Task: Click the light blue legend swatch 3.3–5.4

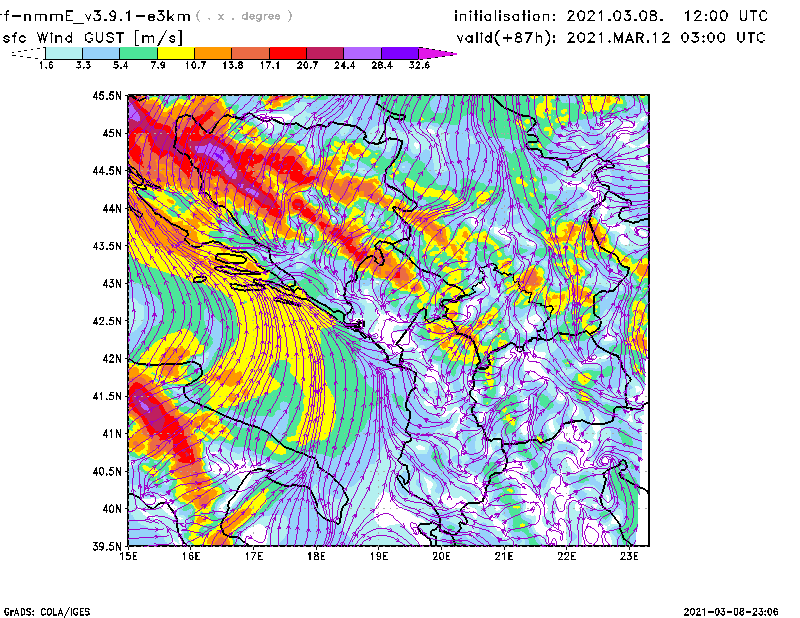Action: [101, 53]
